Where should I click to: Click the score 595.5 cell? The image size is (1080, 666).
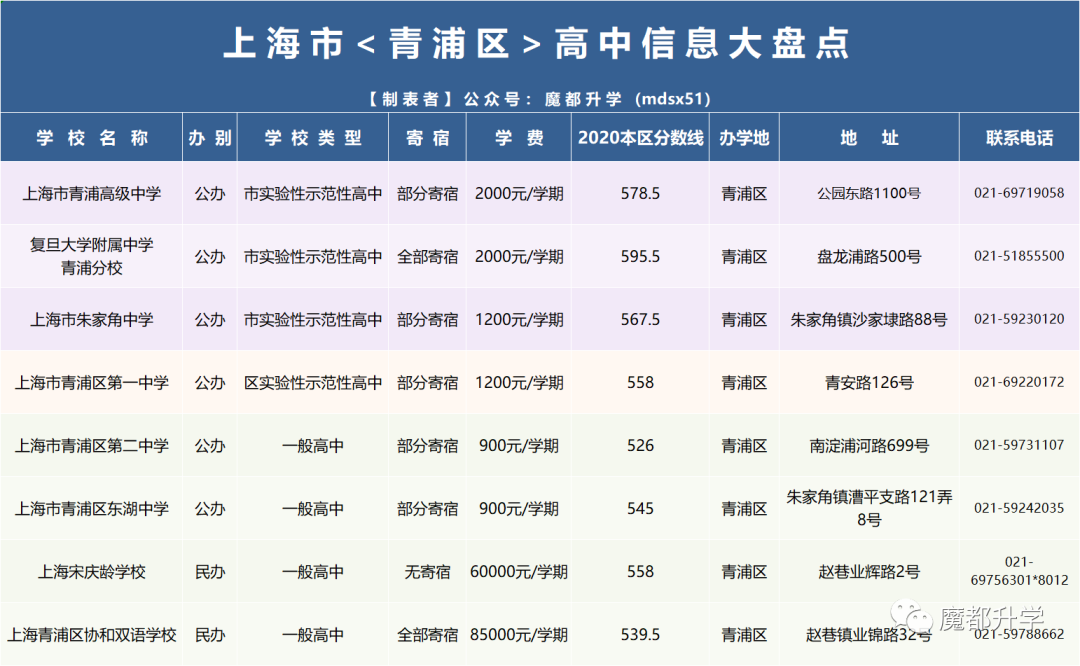pyautogui.click(x=641, y=257)
